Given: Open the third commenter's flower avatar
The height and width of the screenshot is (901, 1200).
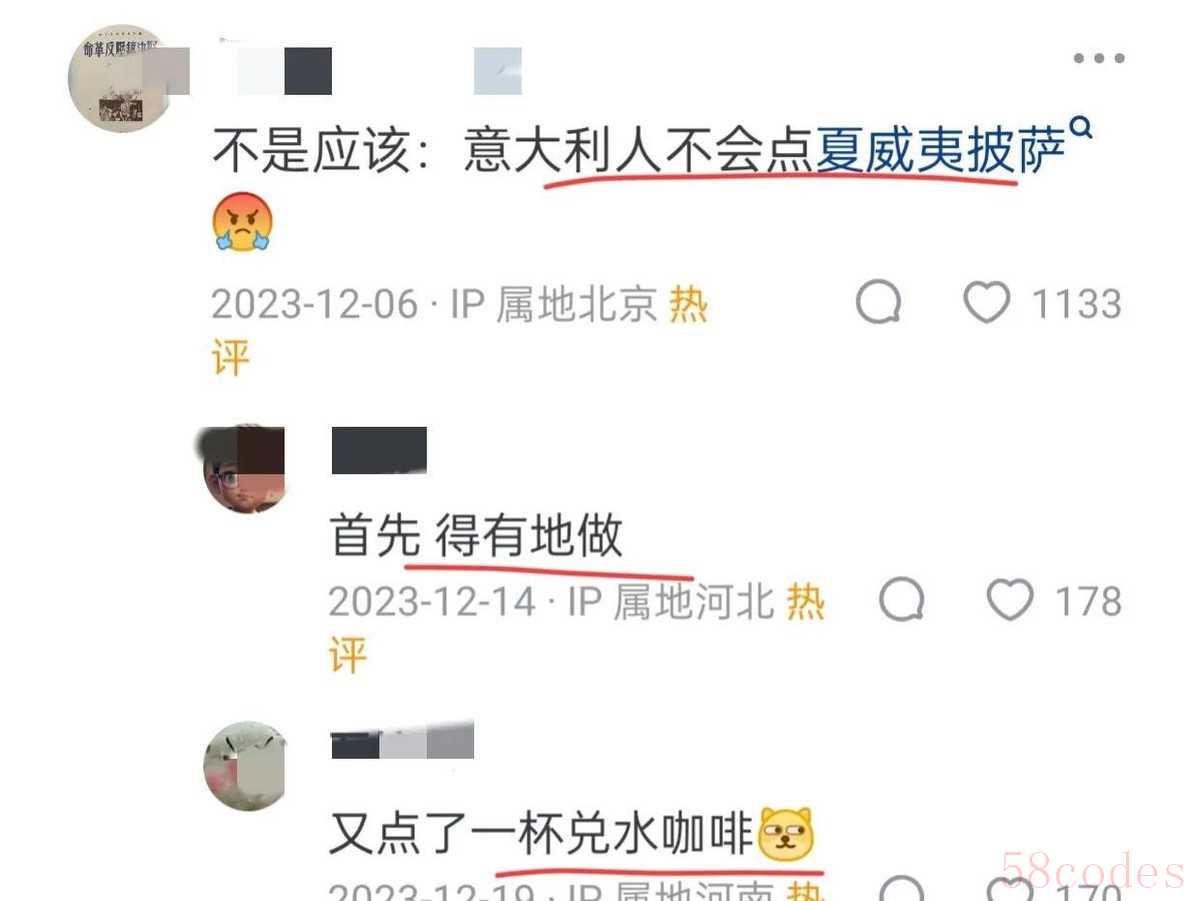Looking at the screenshot, I should click(x=245, y=766).
